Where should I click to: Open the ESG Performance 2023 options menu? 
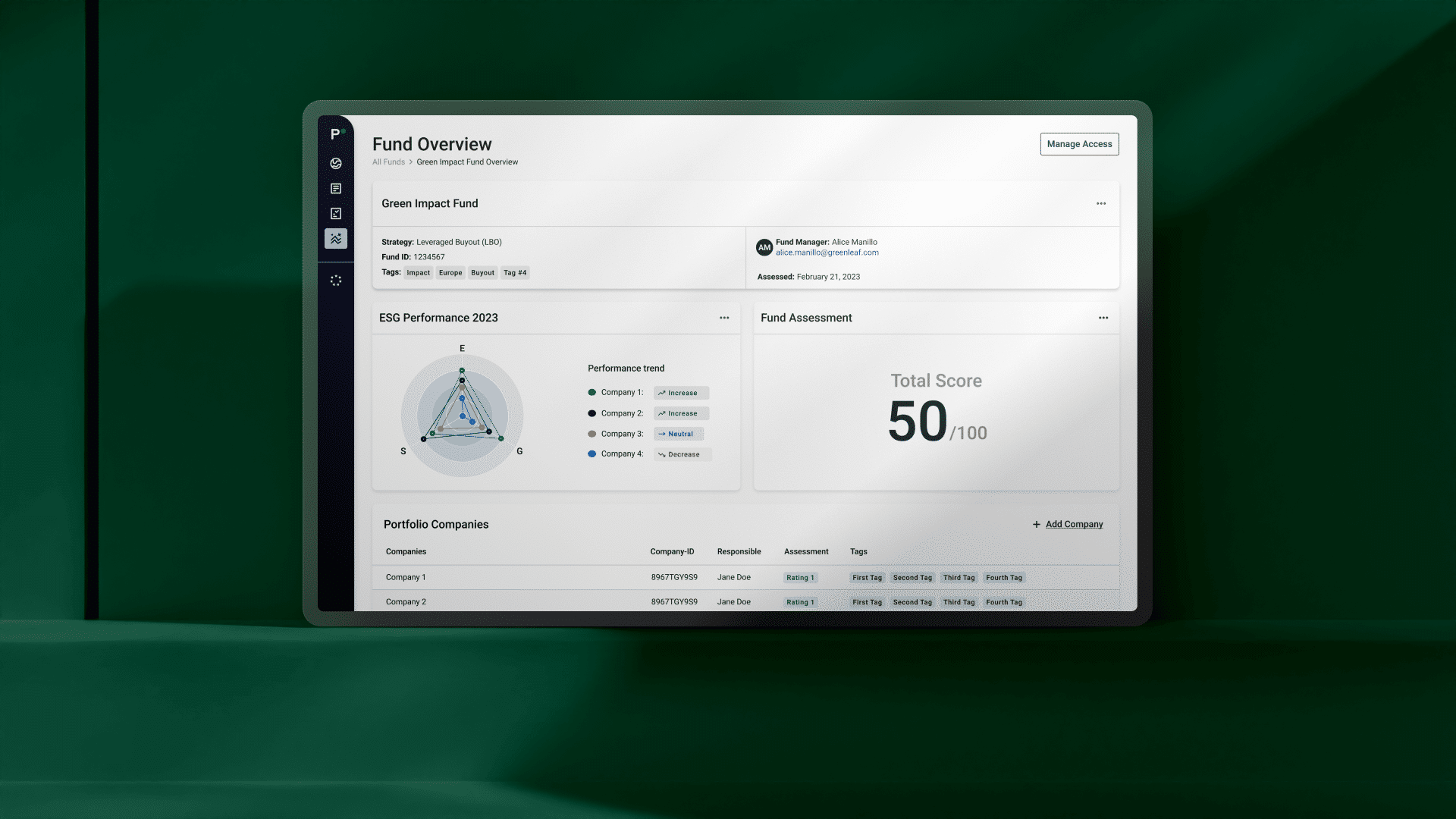(x=724, y=318)
